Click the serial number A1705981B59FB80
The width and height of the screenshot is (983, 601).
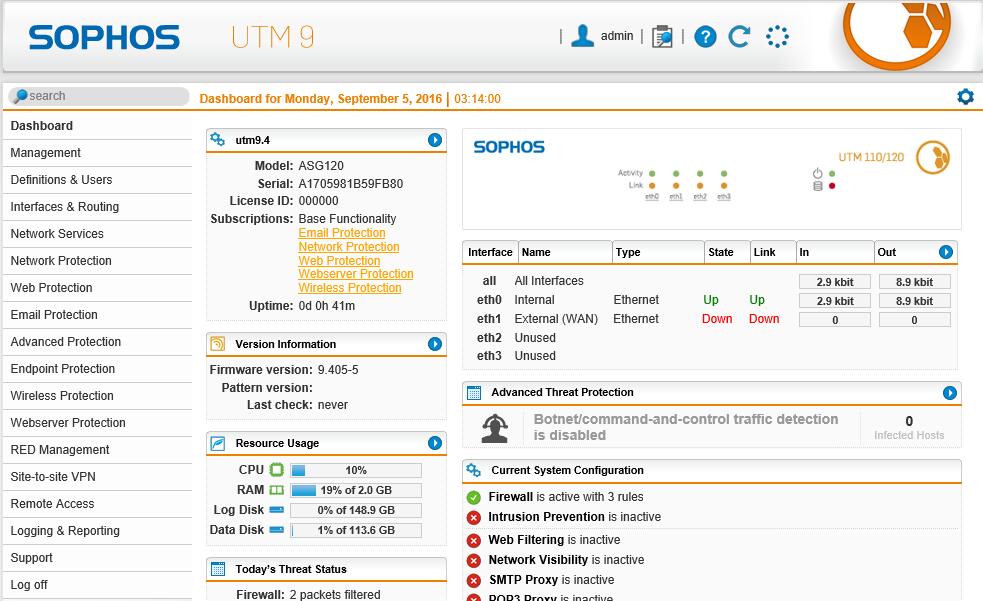pyautogui.click(x=350, y=184)
